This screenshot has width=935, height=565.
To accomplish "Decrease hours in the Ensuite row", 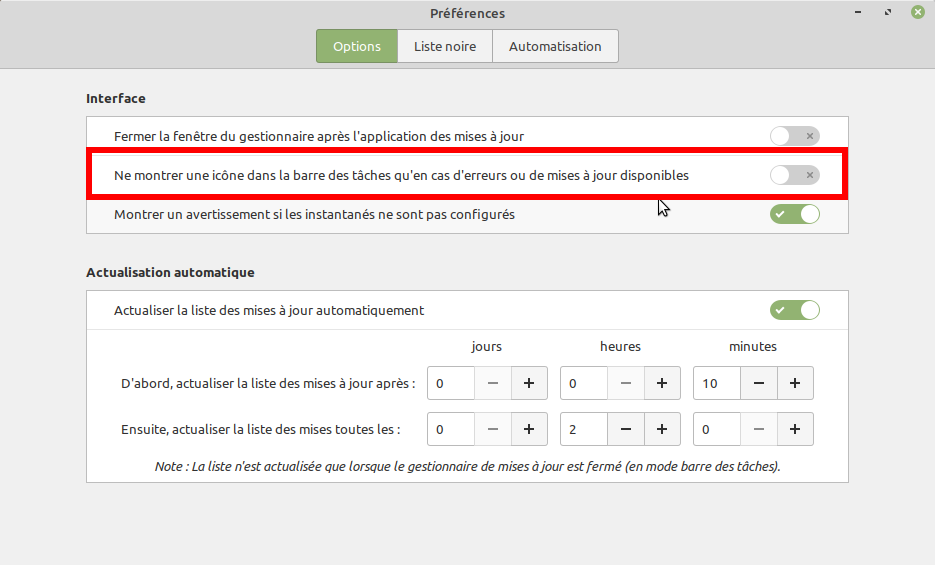I will point(626,429).
